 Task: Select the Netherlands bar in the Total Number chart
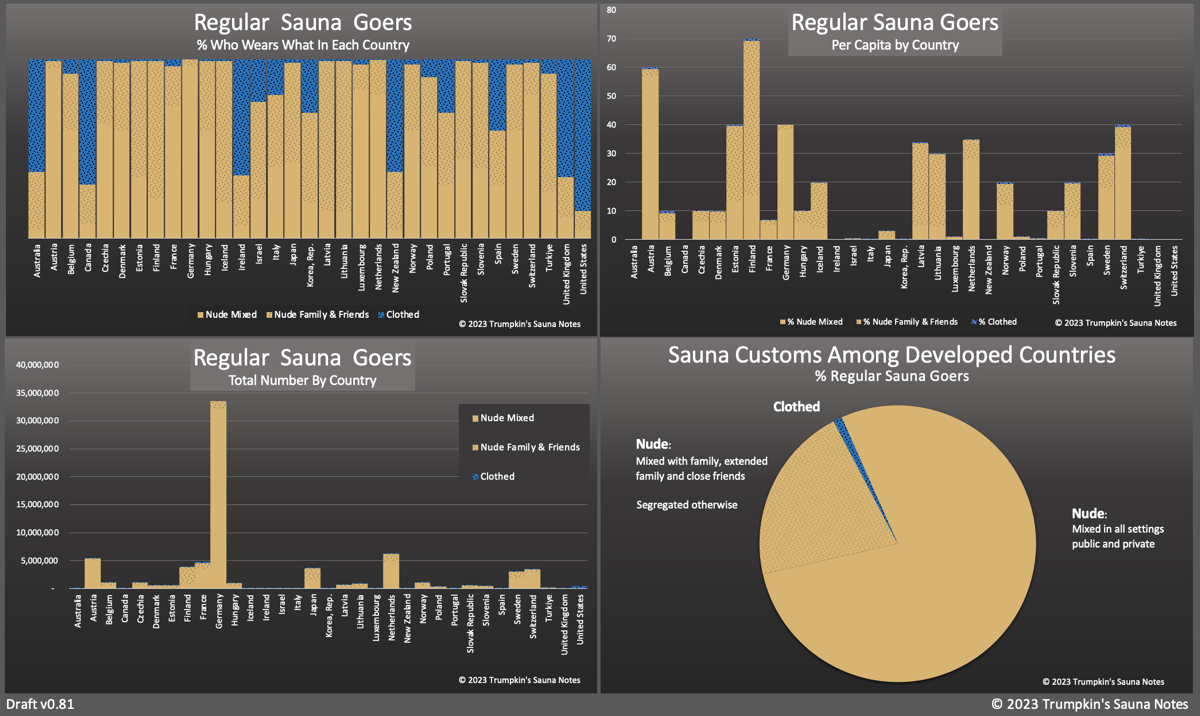pyautogui.click(x=391, y=571)
